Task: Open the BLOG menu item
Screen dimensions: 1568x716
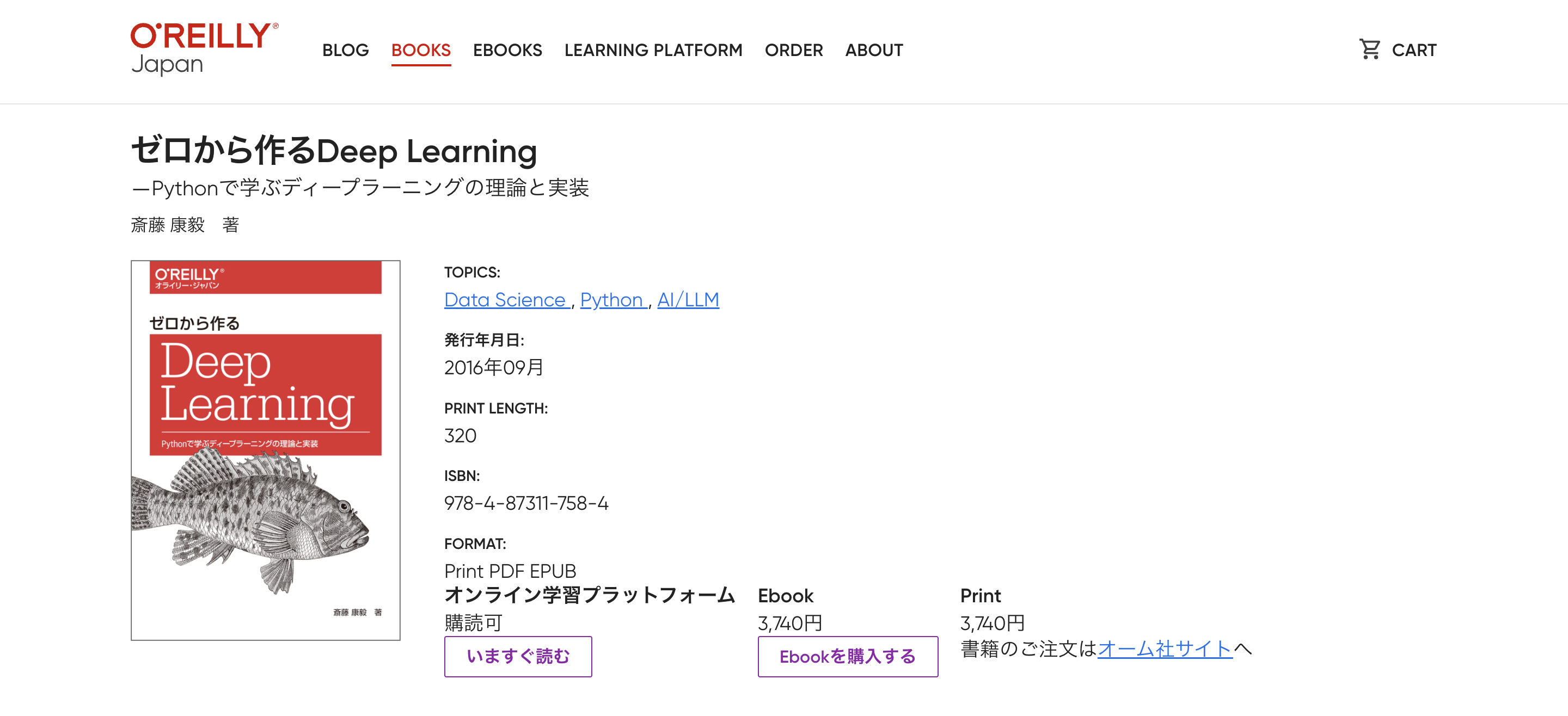Action: [x=345, y=50]
